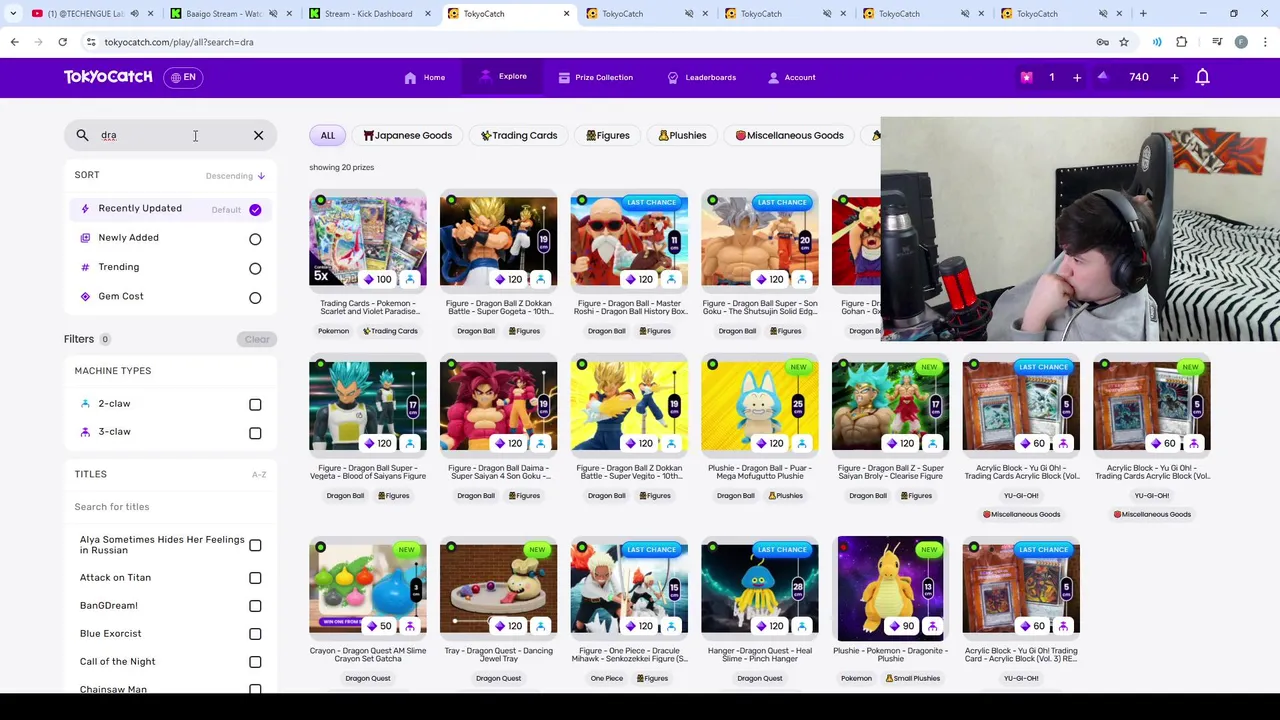Click Search for titles field
Viewport: 1280px width, 720px height.
tap(170, 507)
